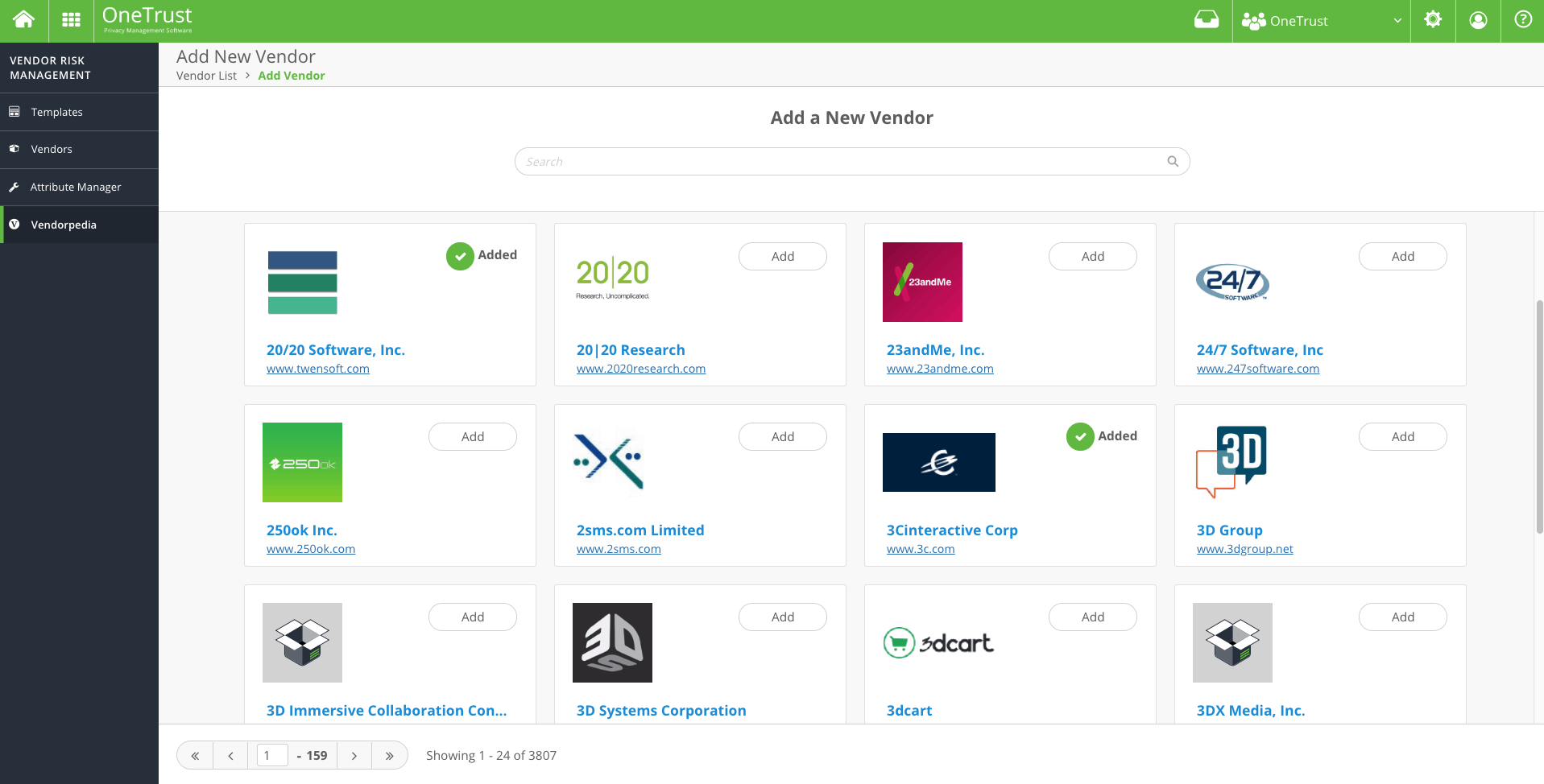Click the 250ok green logo

pos(302,462)
